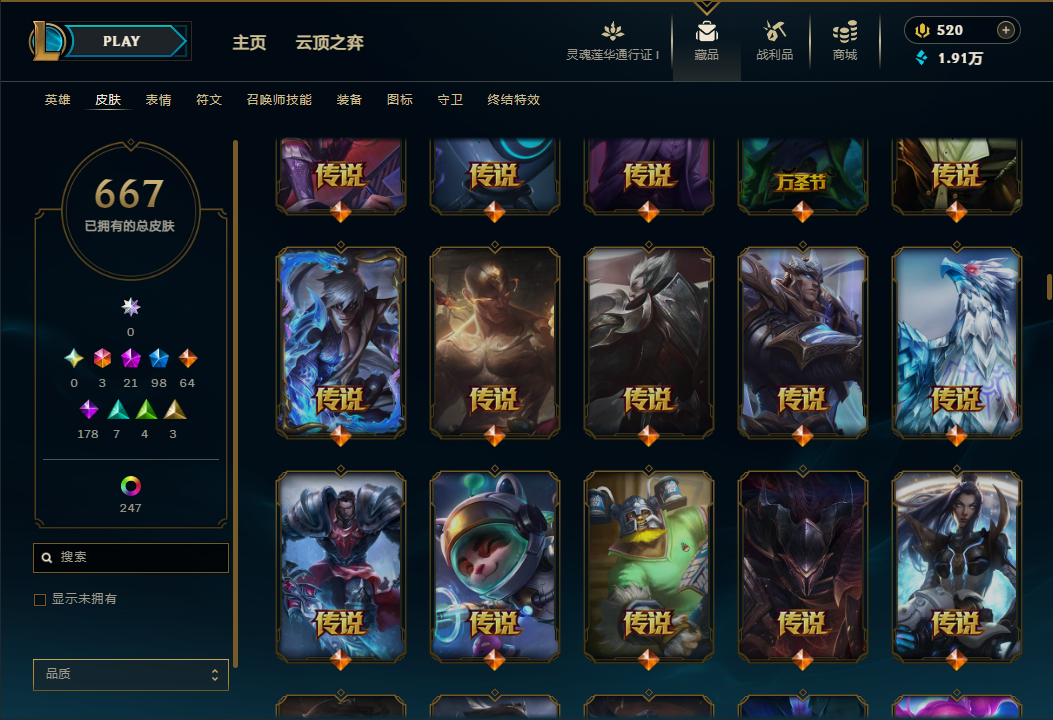Open the 藏品 collection bag icon
Screen dimensions: 1053x720
(x=706, y=32)
